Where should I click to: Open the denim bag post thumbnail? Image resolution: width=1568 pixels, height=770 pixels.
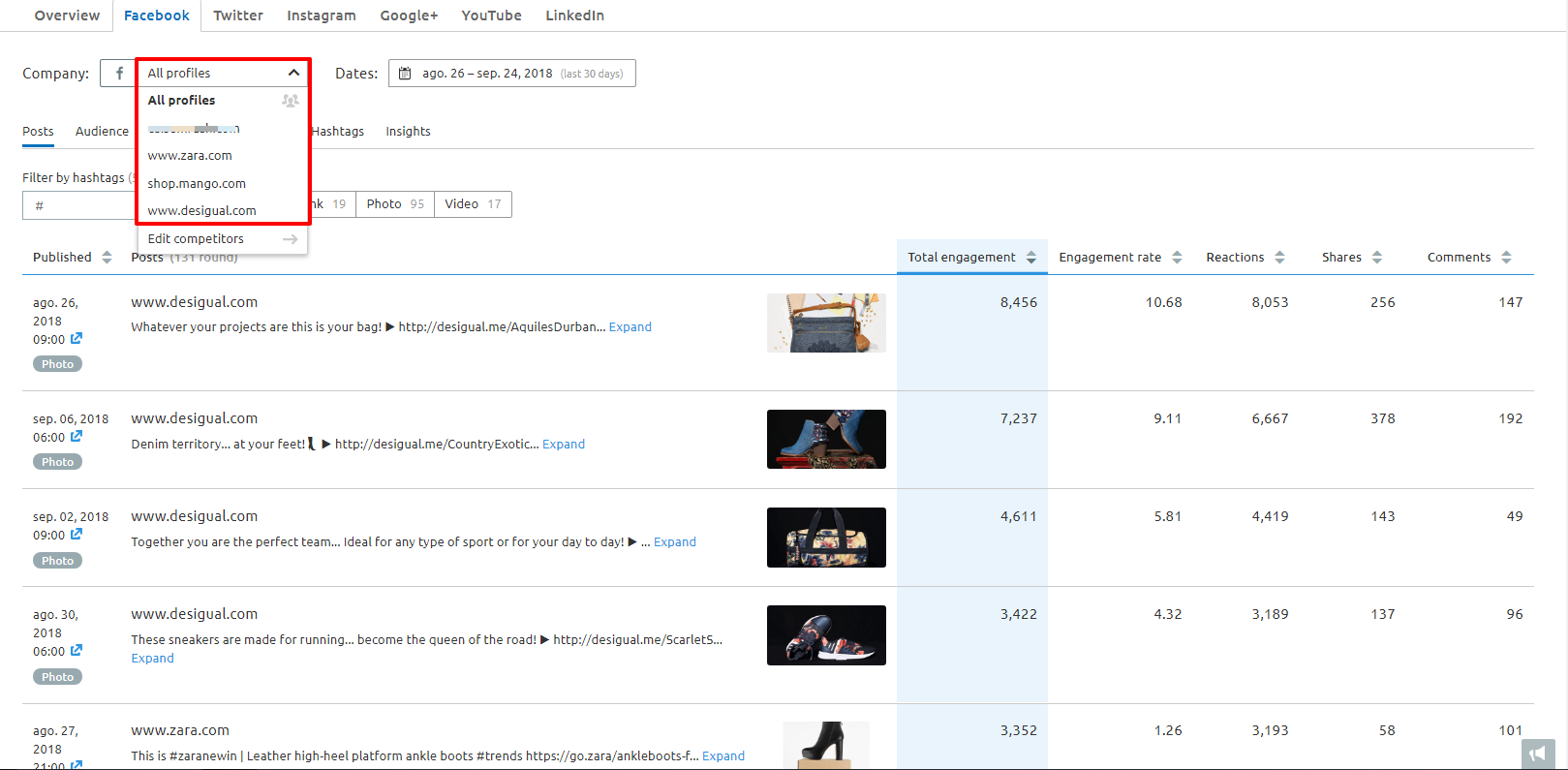click(x=826, y=323)
